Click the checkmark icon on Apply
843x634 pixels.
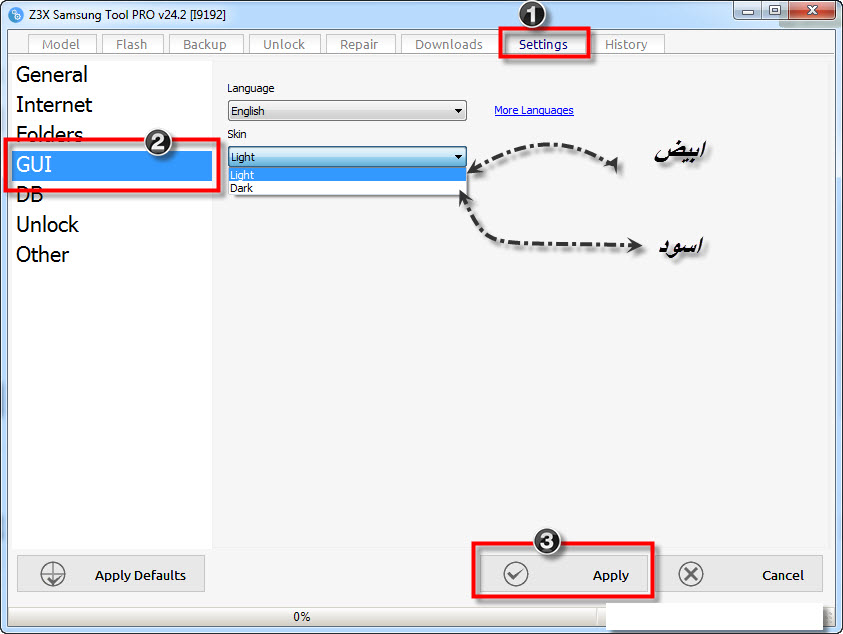tap(516, 574)
